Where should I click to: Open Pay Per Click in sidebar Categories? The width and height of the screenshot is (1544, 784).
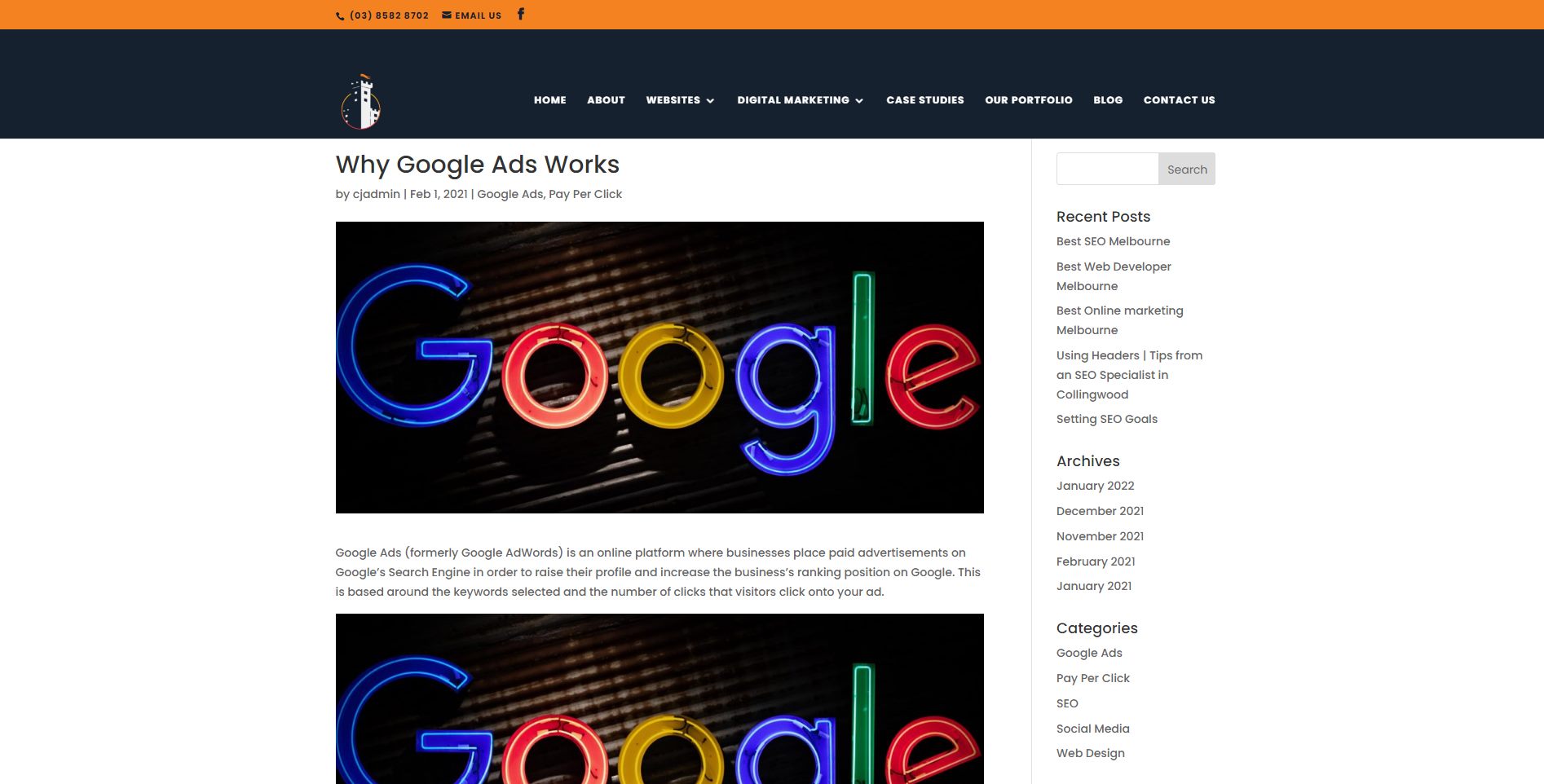click(1093, 678)
